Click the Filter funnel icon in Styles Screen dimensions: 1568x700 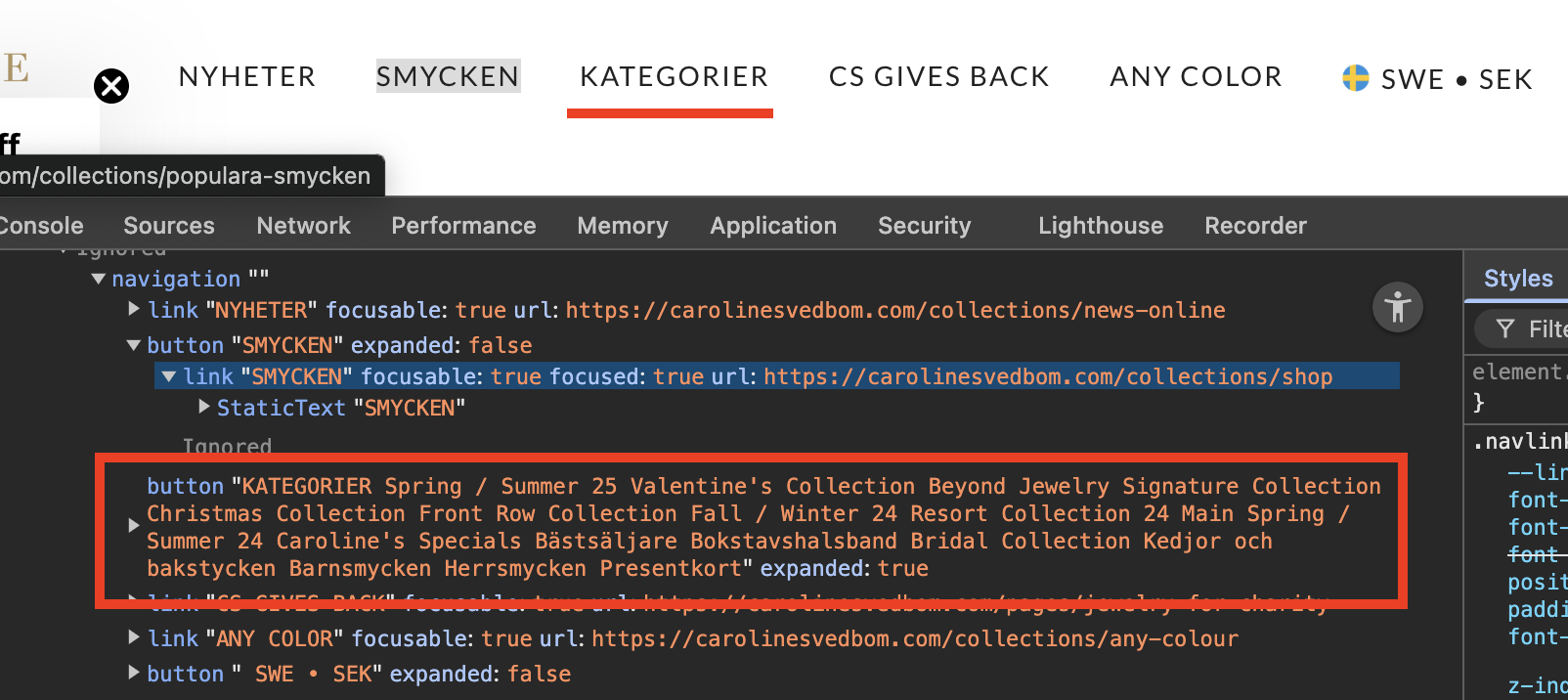(x=1505, y=329)
